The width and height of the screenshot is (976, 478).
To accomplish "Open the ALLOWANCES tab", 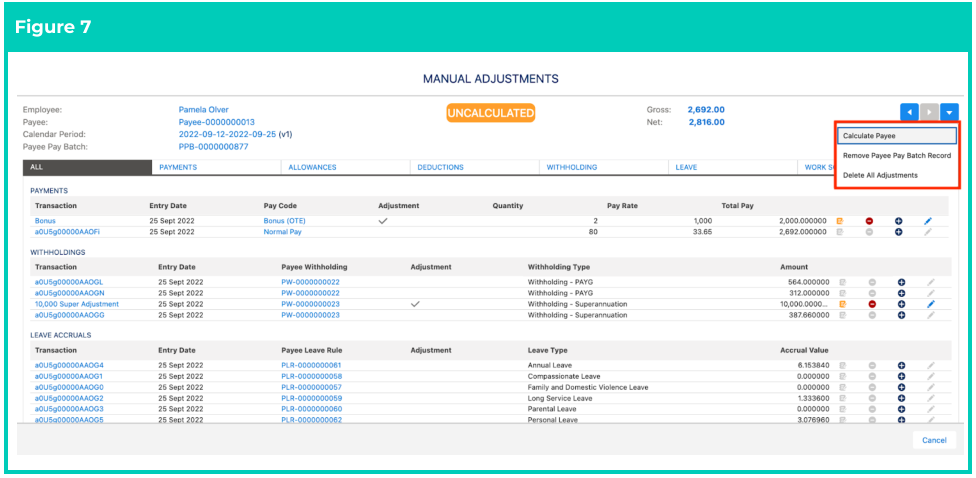I will 345,167.
